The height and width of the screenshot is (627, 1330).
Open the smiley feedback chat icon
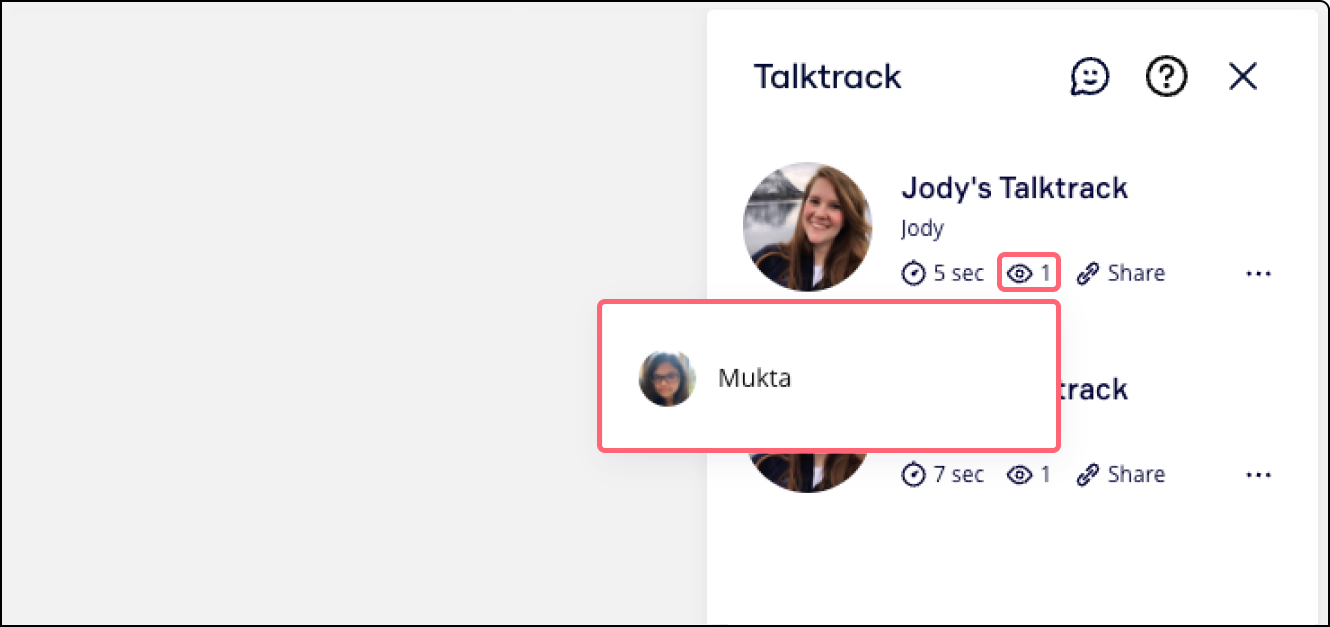(1089, 76)
